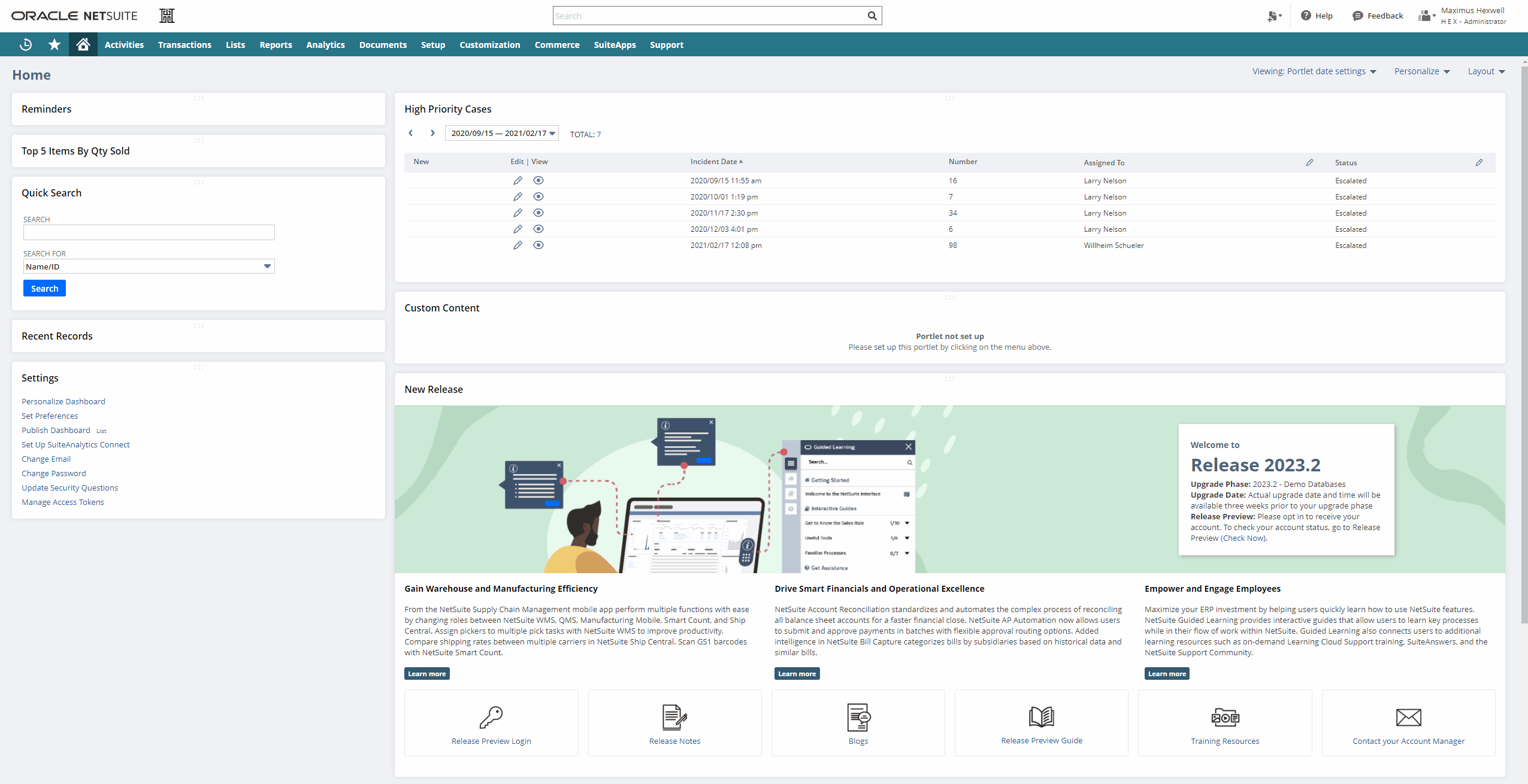The height and width of the screenshot is (784, 1528).
Task: View case dated 2020/10/01 with eye icon
Action: tap(538, 196)
